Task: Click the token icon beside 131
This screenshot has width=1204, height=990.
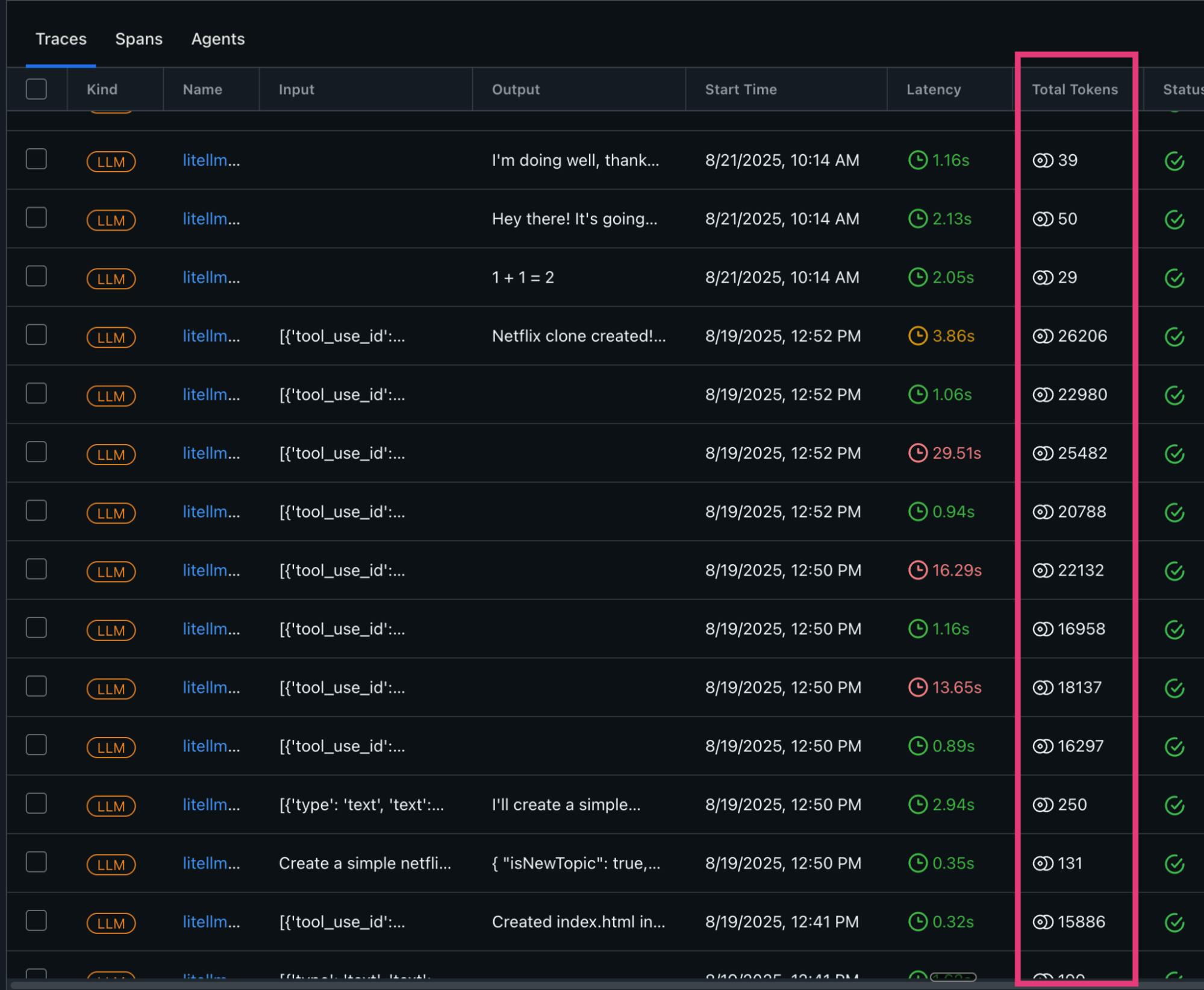Action: tap(1043, 863)
